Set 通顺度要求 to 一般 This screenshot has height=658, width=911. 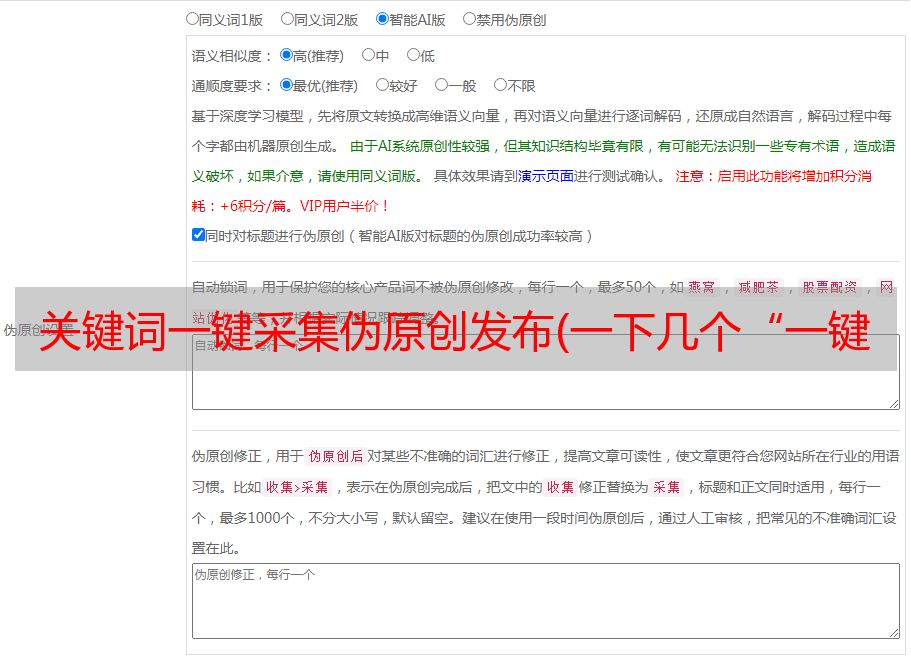coord(441,85)
